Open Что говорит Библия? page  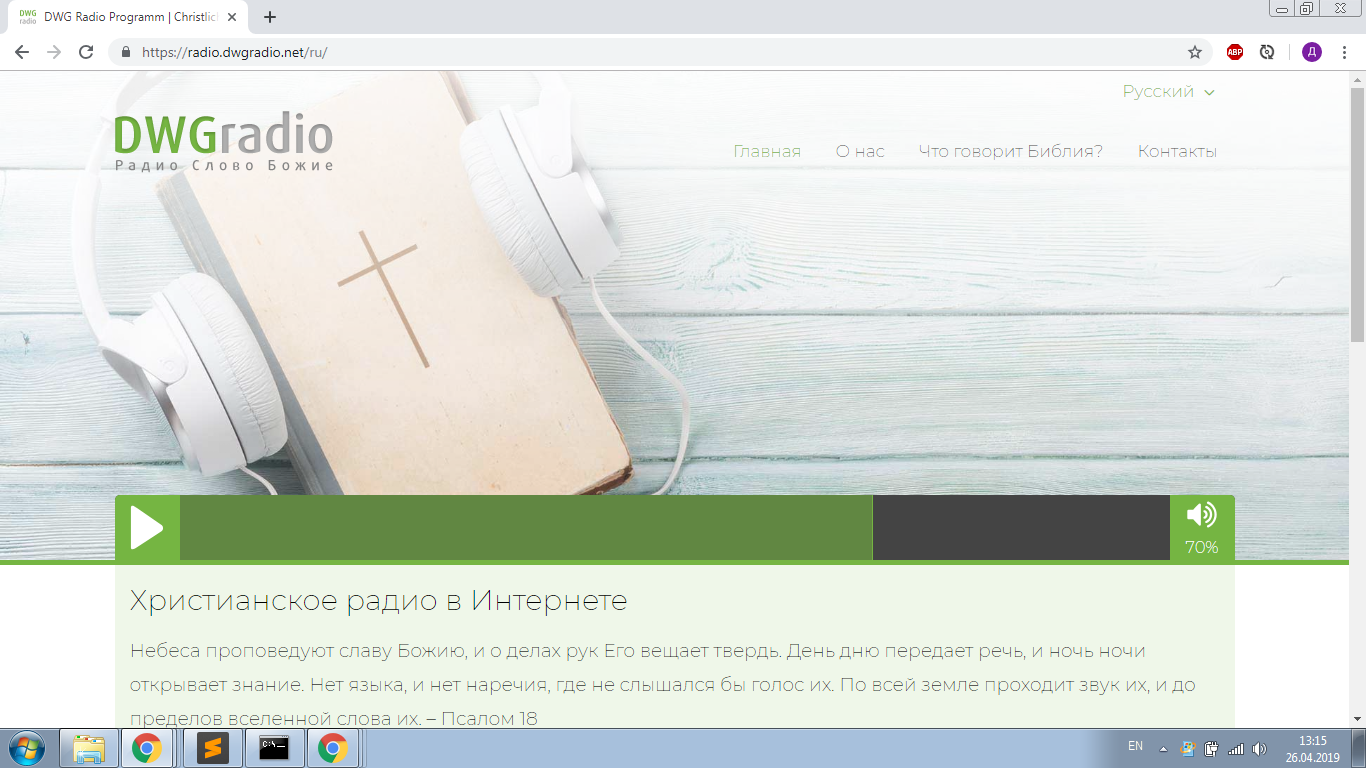tap(1010, 152)
